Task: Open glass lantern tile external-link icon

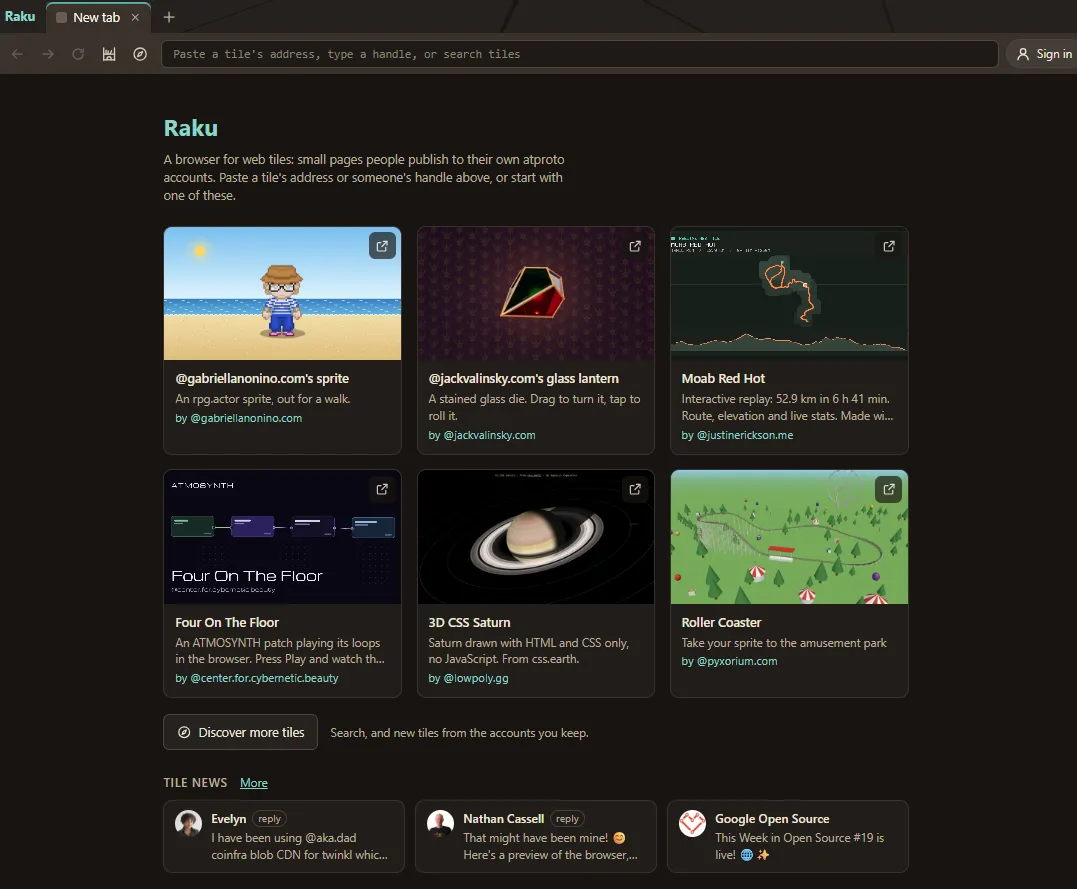Action: 635,246
